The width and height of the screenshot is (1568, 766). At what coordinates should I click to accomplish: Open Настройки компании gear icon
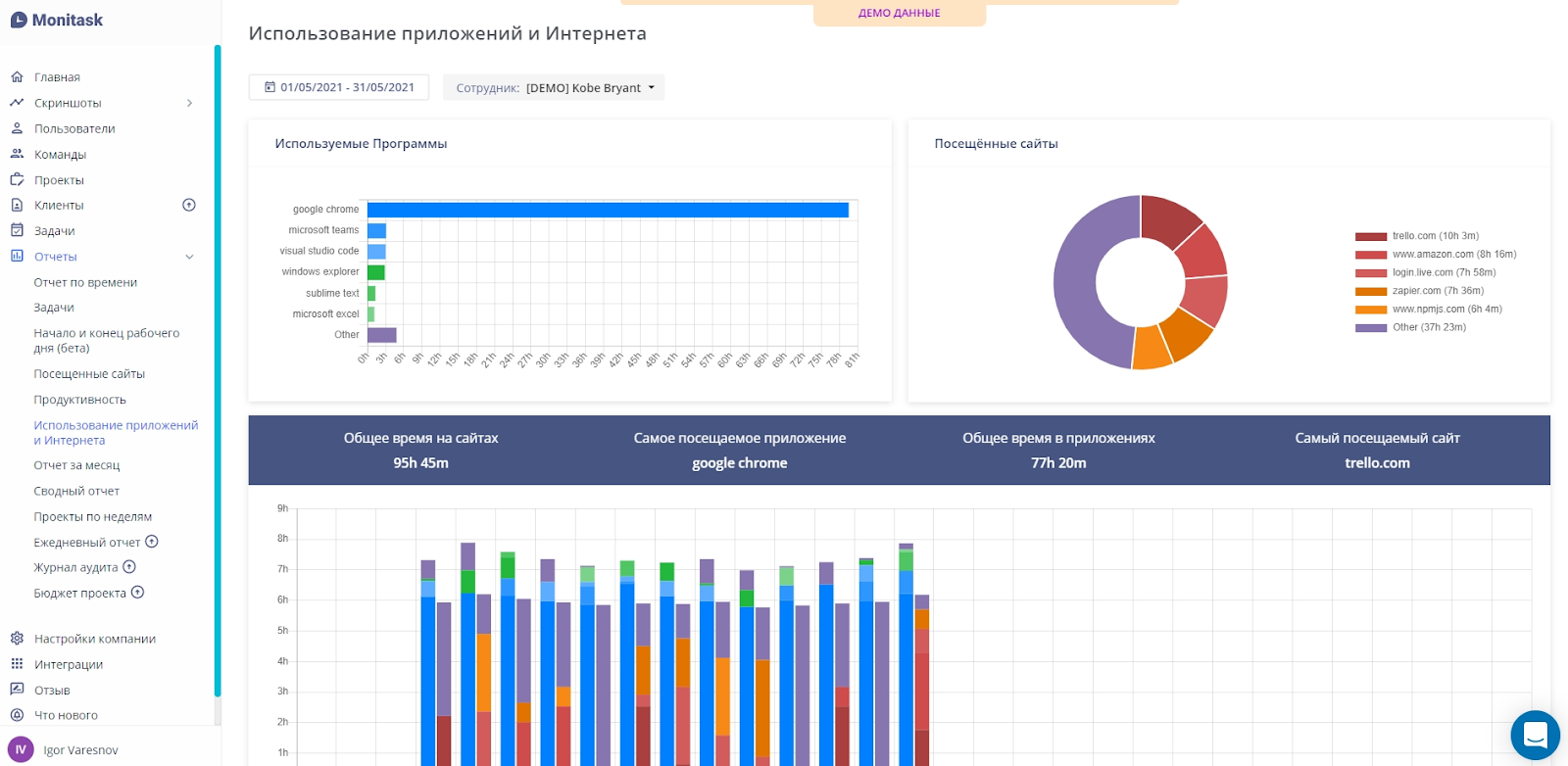17,638
